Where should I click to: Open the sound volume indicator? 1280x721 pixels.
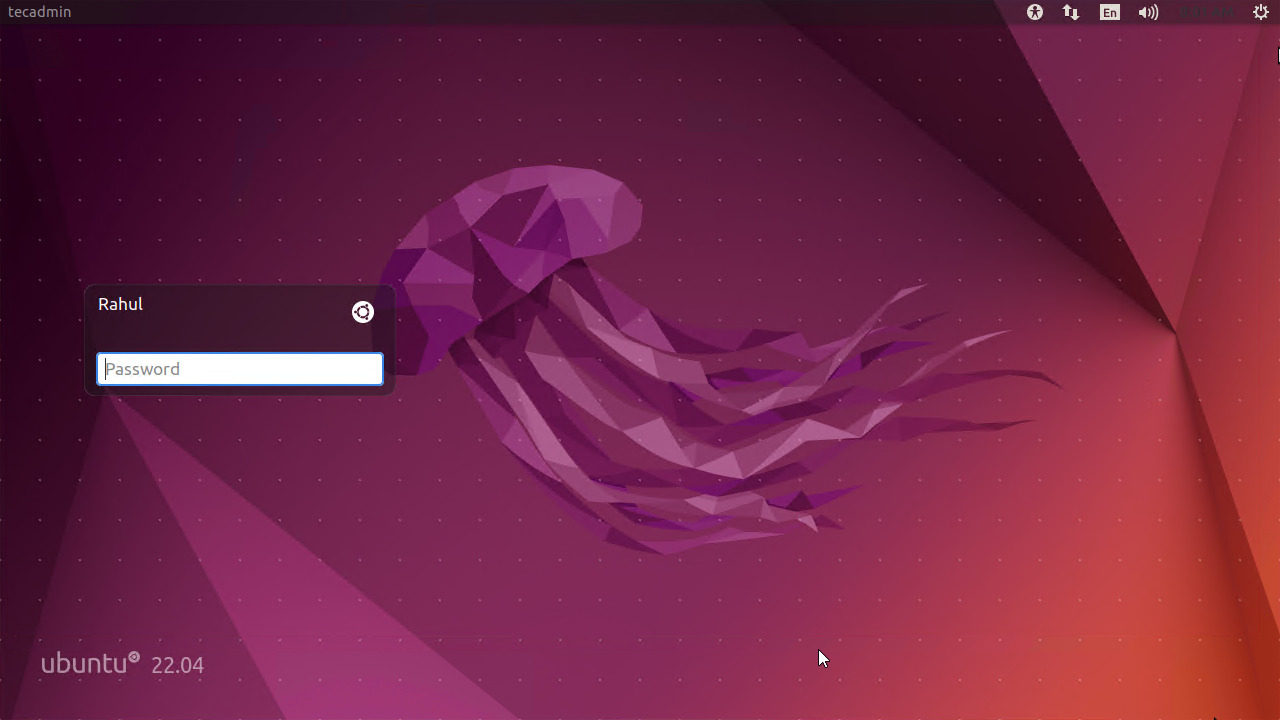pyautogui.click(x=1148, y=12)
